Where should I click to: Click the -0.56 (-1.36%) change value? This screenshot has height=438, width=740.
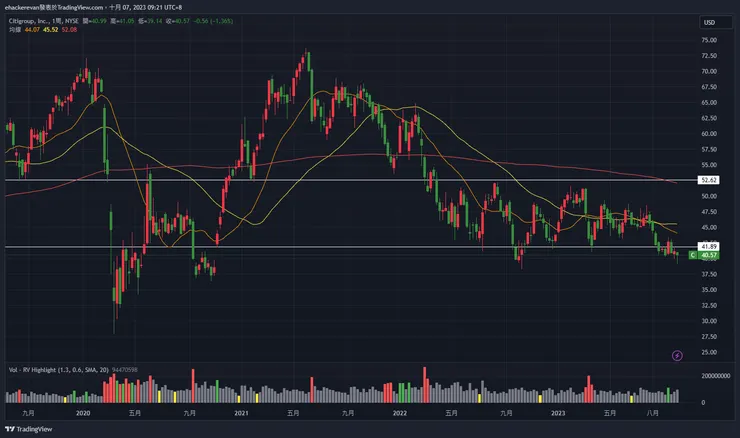point(213,21)
